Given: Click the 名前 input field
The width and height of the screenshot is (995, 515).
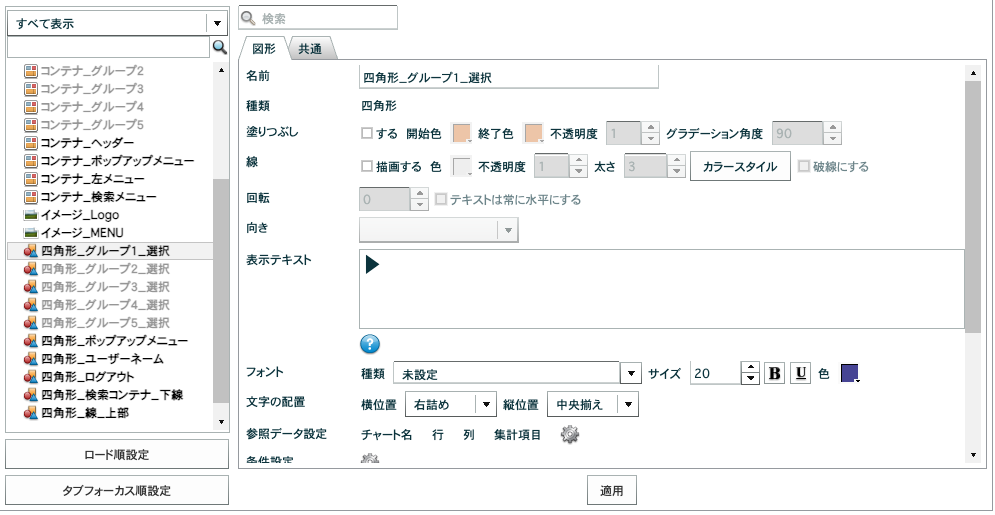Looking at the screenshot, I should click(x=509, y=77).
